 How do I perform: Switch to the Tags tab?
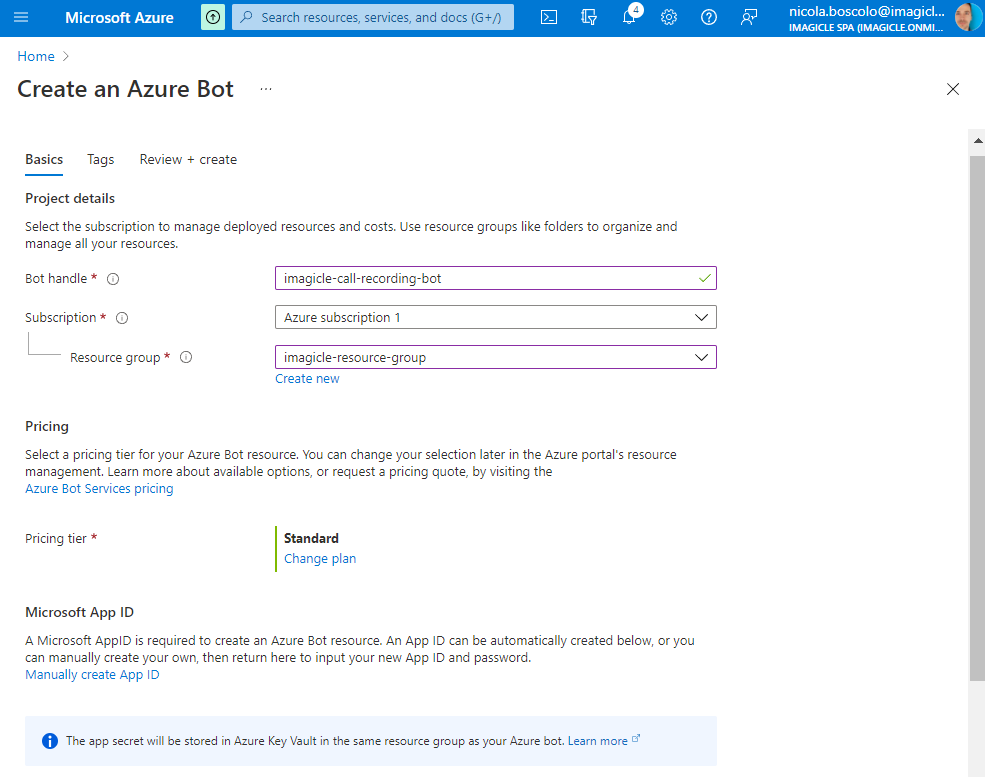point(100,159)
